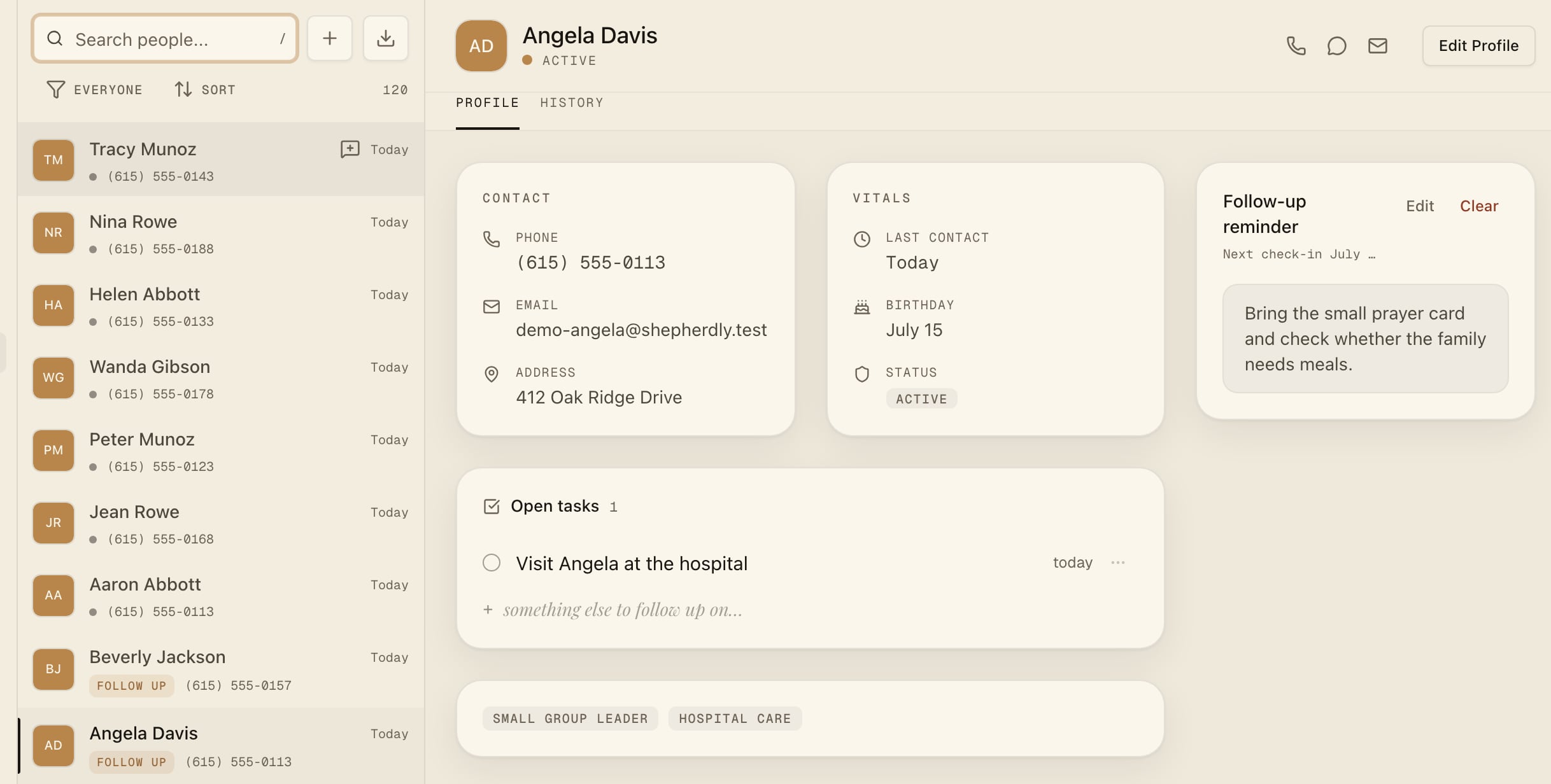Mark Visit Angela at the hospital complete

pyautogui.click(x=492, y=563)
